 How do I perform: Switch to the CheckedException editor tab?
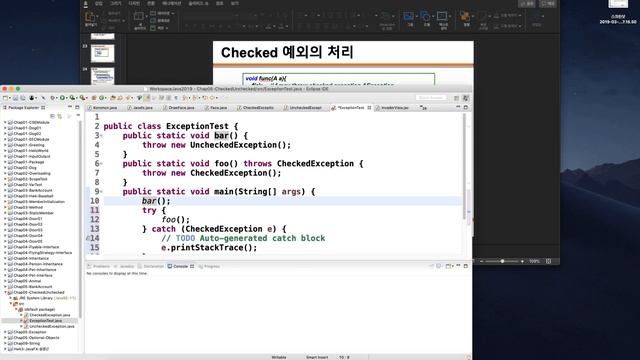point(256,108)
